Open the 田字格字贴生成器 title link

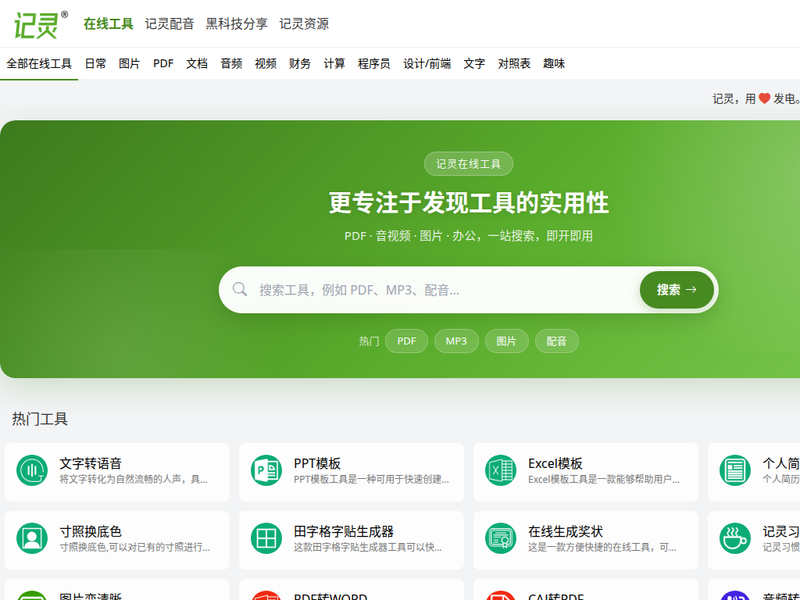pos(343,531)
